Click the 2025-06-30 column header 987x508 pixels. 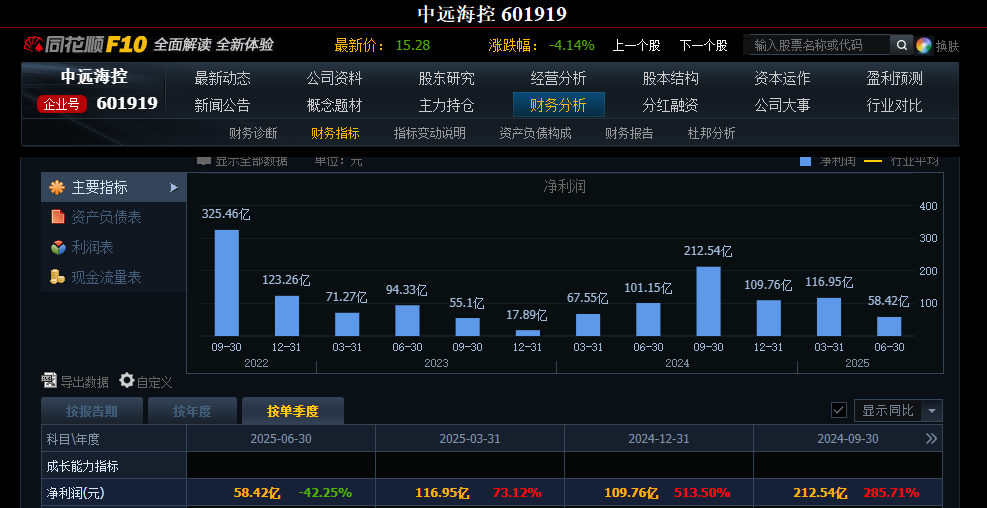(281, 439)
